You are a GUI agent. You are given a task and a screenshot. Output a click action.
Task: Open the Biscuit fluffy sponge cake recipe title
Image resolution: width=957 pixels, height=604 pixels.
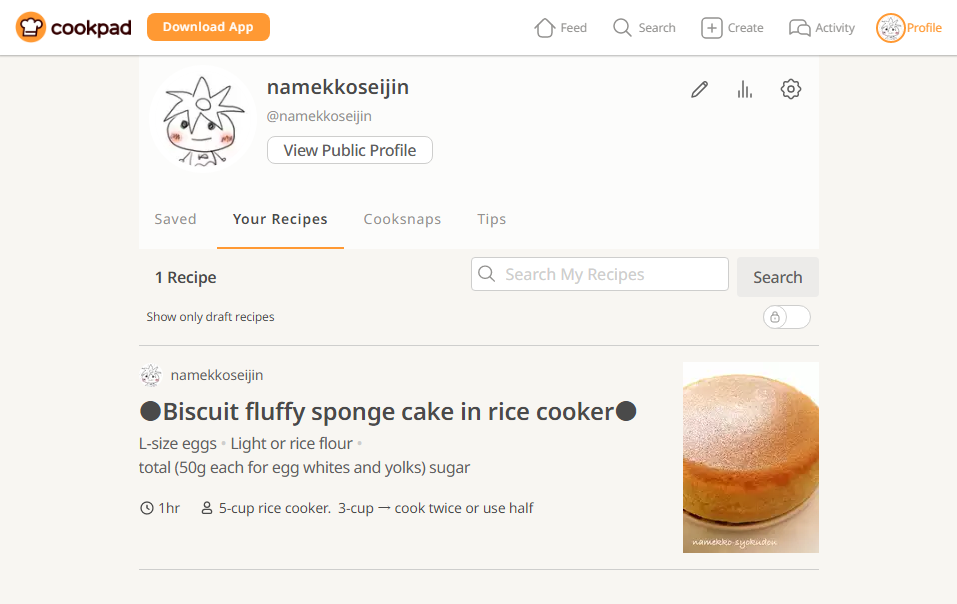point(388,412)
